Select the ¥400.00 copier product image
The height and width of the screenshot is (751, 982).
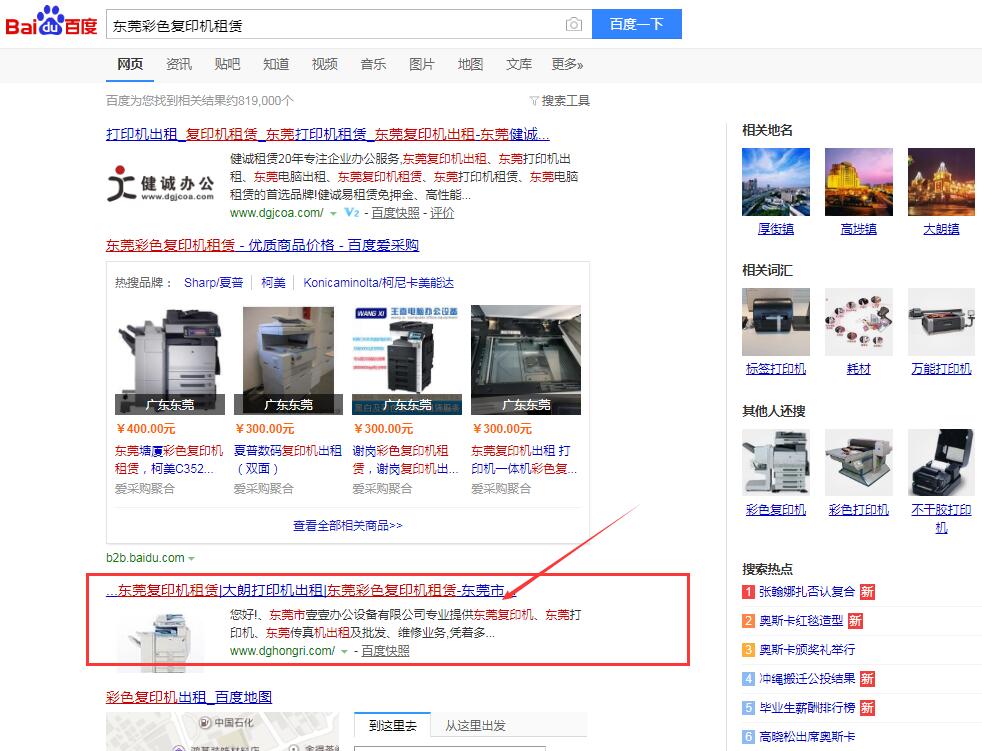coord(170,360)
